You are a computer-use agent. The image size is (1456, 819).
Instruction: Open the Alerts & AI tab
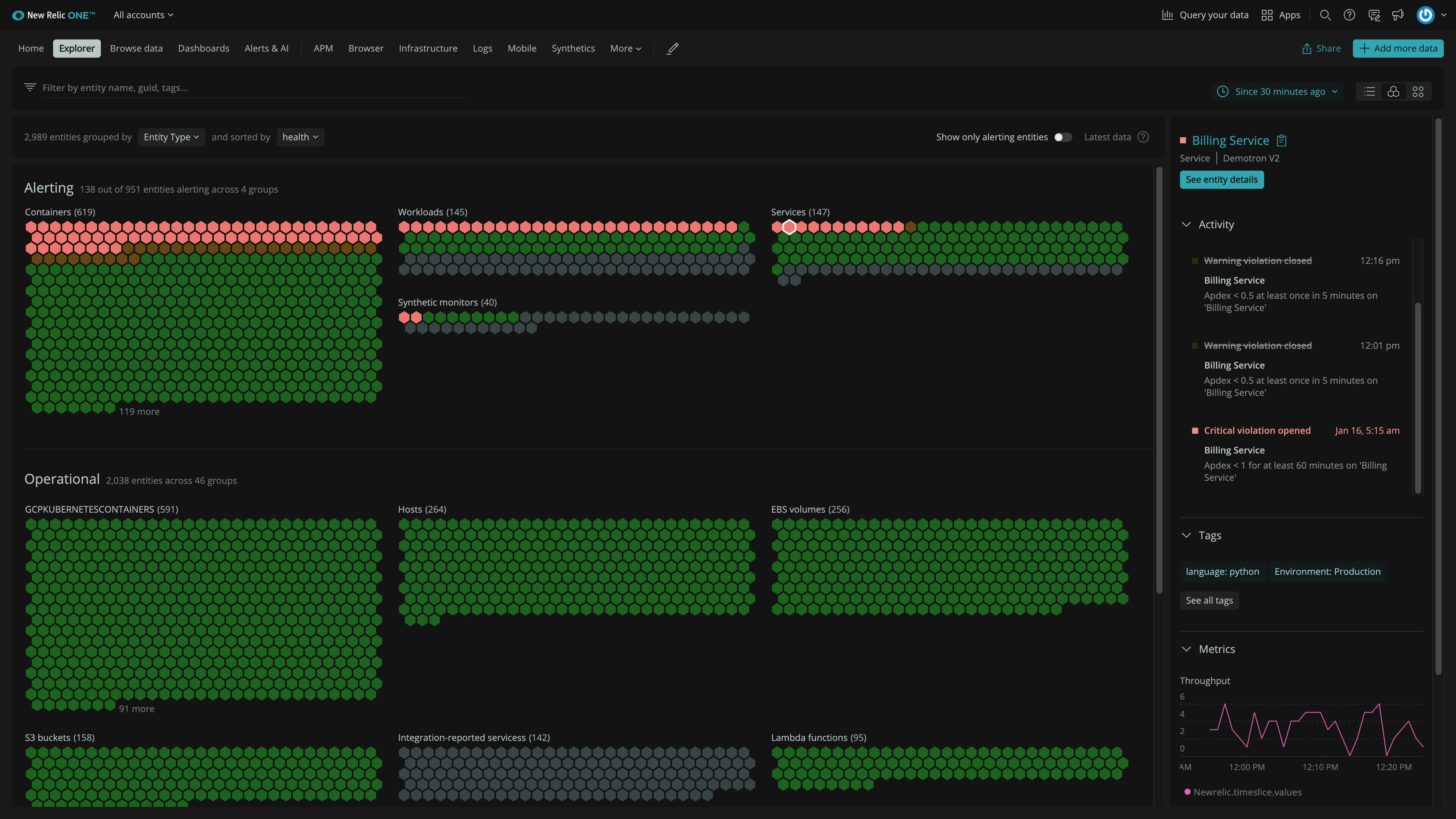(x=266, y=49)
